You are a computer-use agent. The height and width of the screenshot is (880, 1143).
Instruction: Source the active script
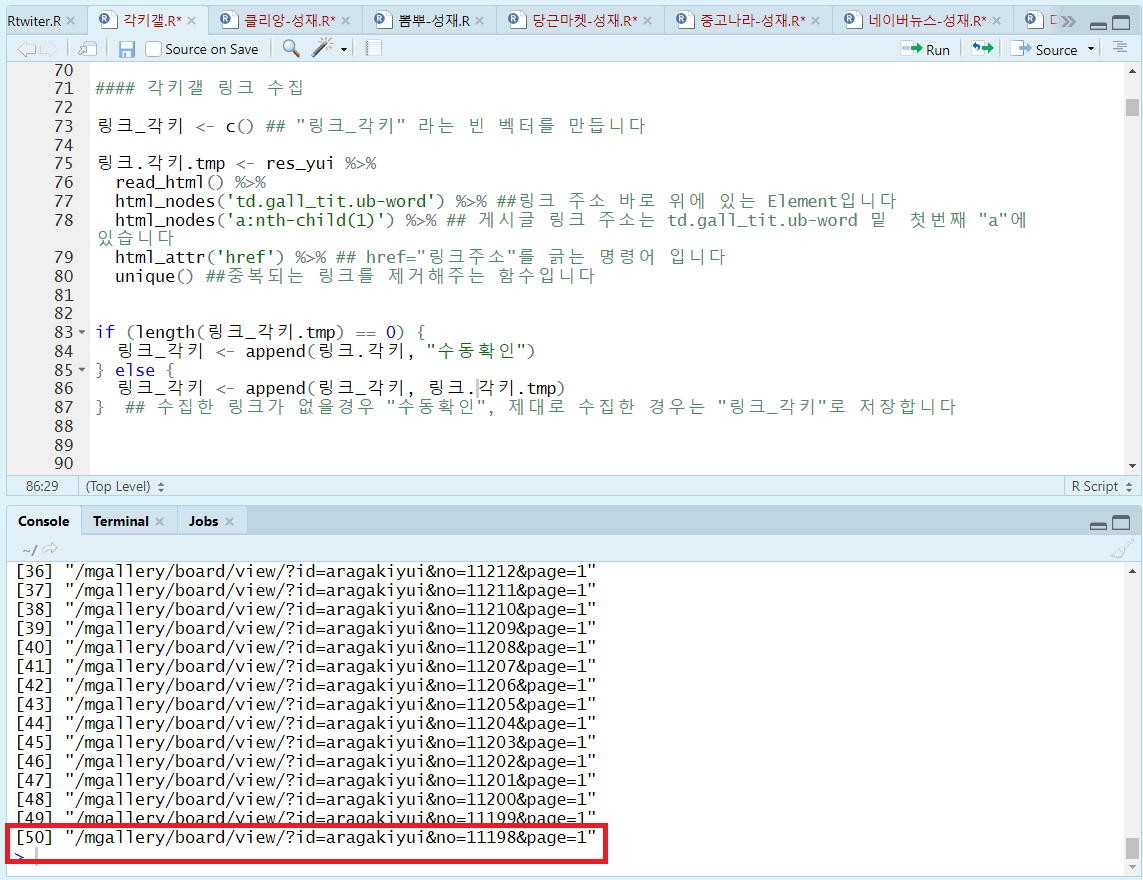point(1047,49)
